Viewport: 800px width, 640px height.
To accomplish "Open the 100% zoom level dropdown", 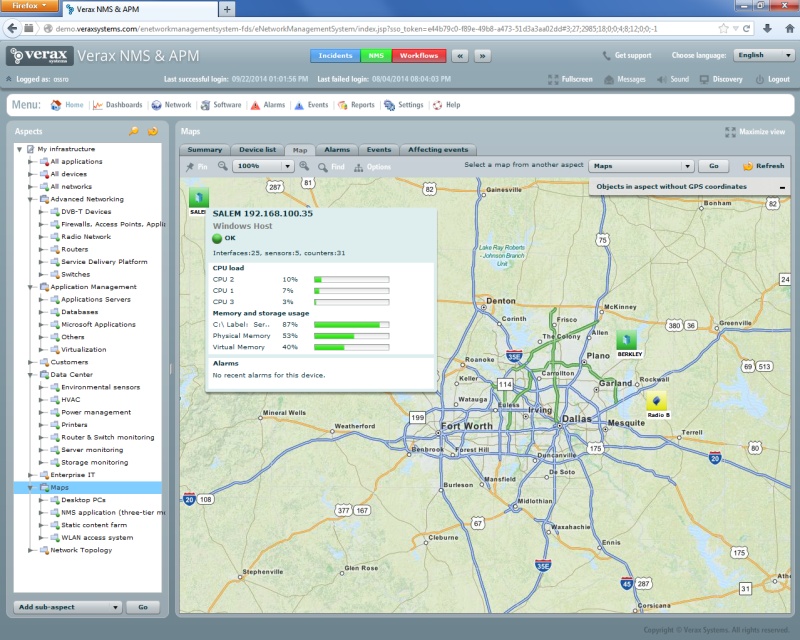I will coord(263,166).
